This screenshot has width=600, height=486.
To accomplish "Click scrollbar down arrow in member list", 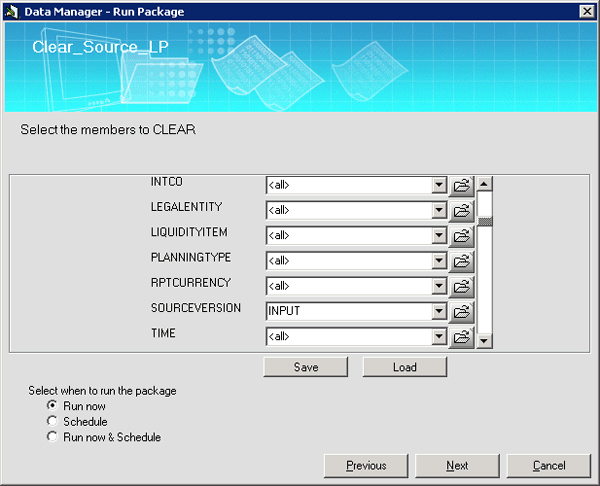I will coord(485,340).
